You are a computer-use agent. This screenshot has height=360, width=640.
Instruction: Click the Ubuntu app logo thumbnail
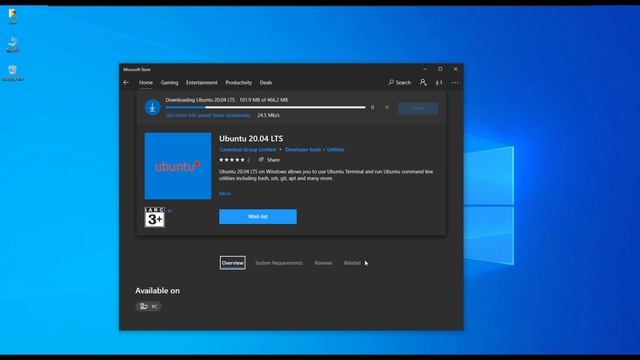tap(178, 166)
